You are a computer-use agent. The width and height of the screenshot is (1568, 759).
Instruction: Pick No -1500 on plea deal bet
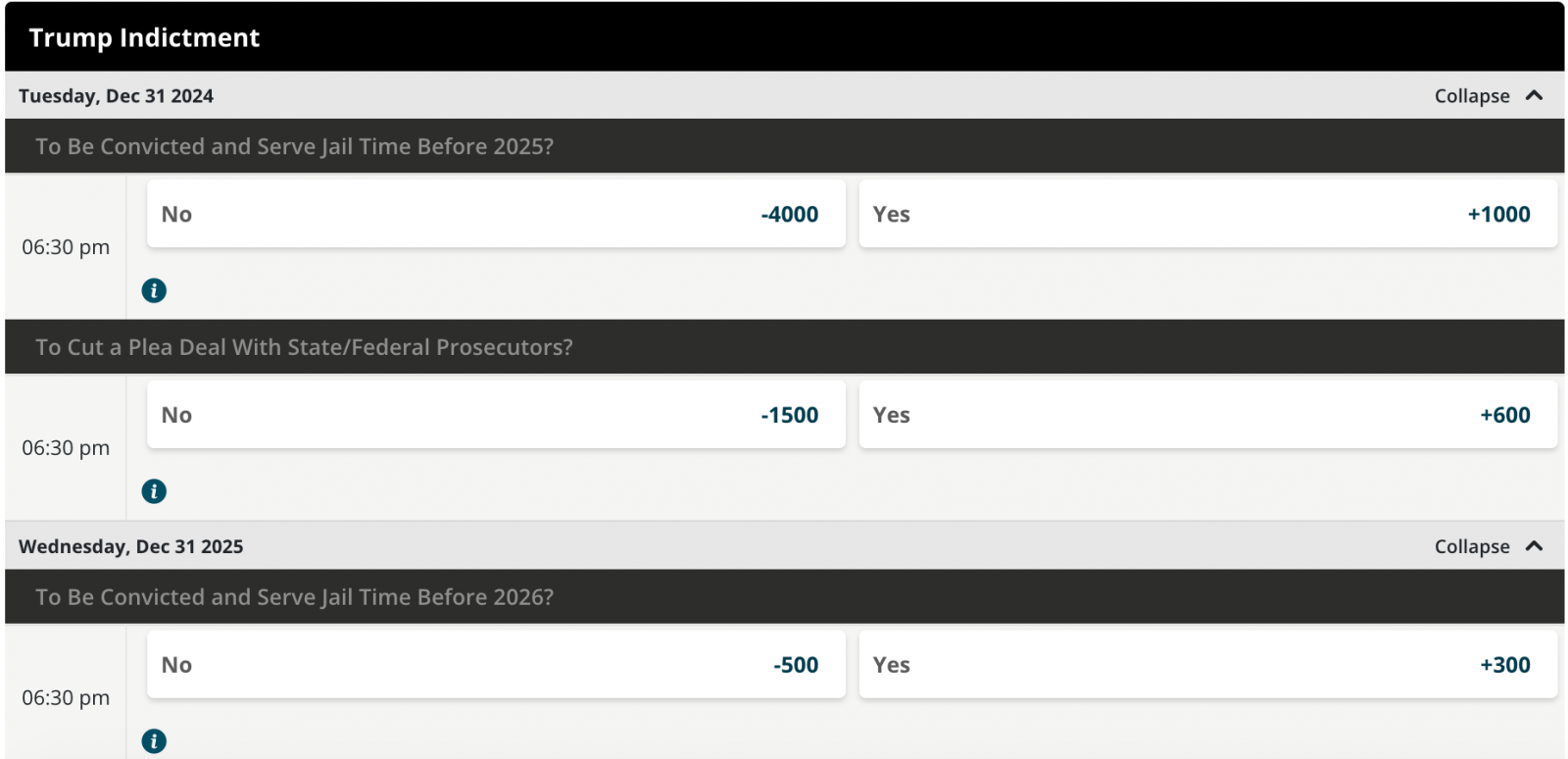tap(496, 415)
